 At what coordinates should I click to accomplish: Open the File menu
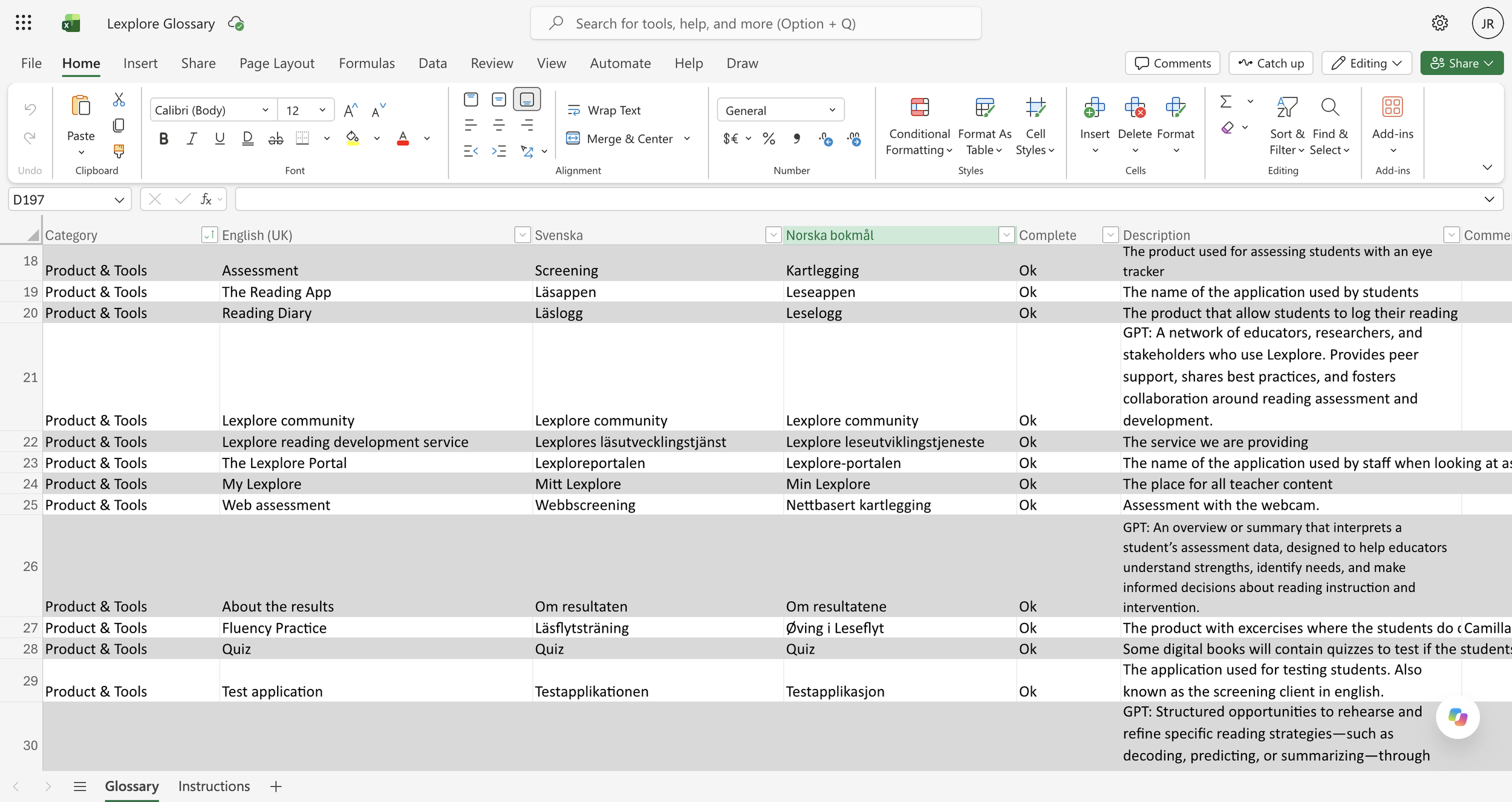pyautogui.click(x=31, y=63)
